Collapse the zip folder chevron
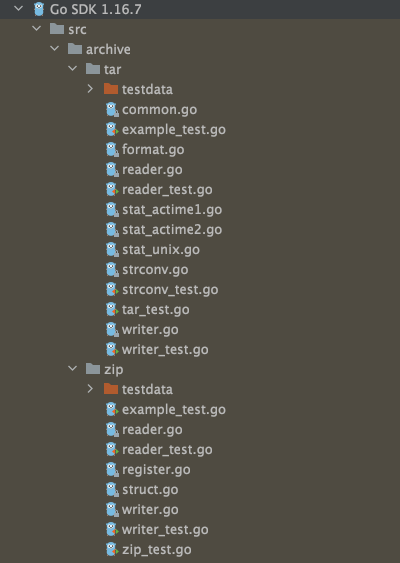400x563 pixels. click(x=72, y=368)
